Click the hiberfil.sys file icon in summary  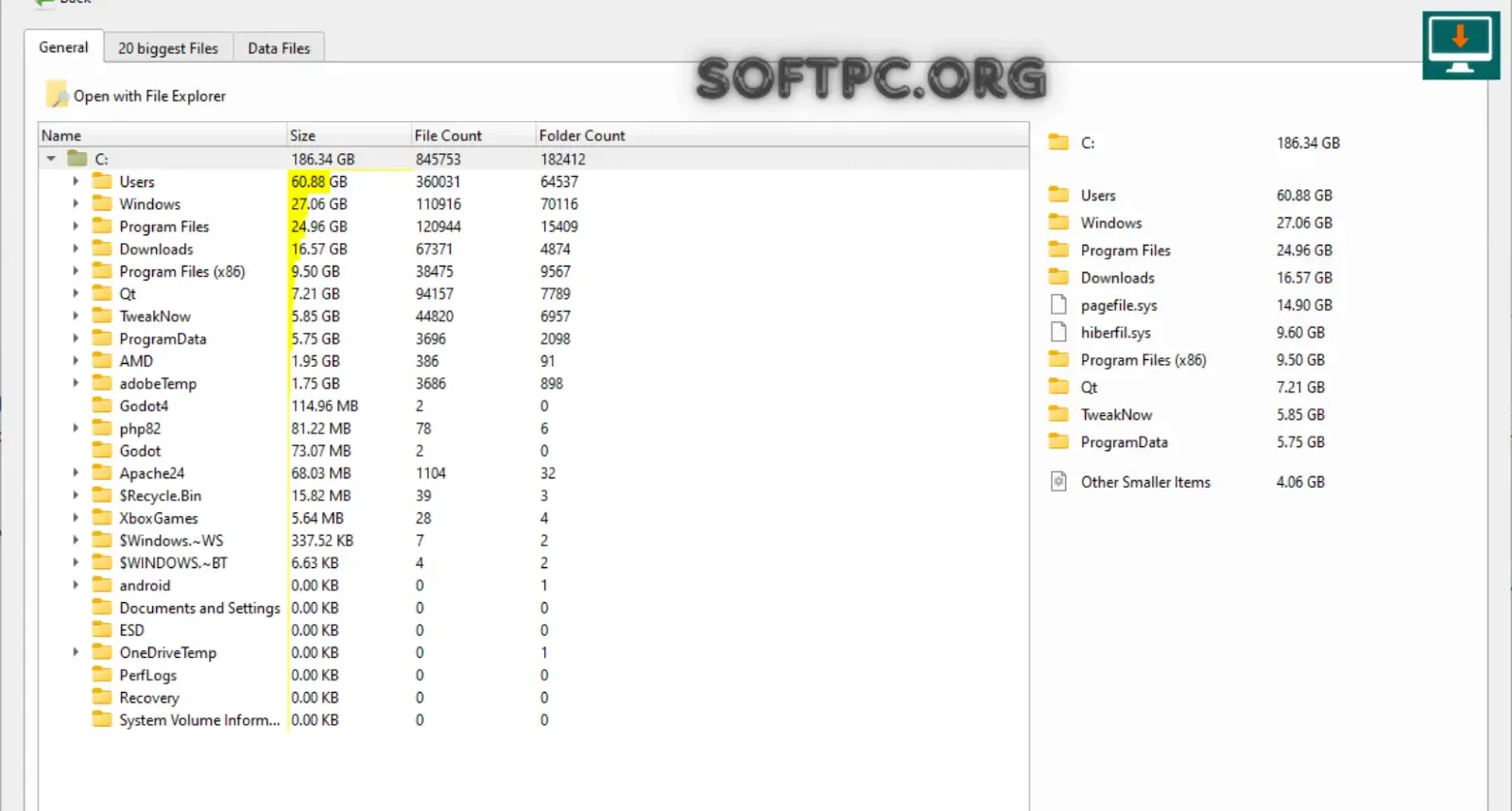pos(1058,332)
